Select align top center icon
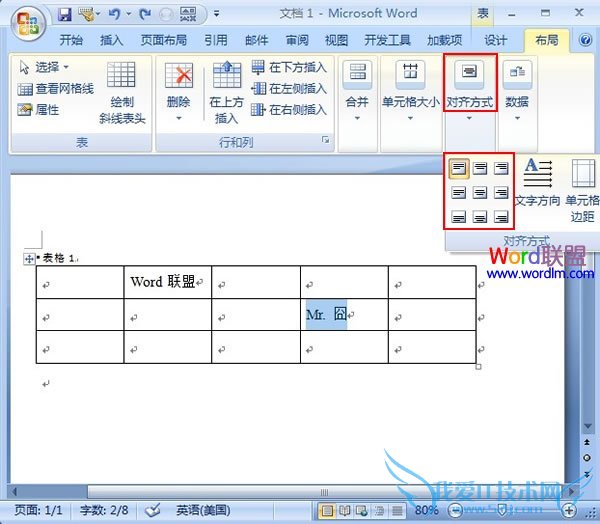 (480, 168)
